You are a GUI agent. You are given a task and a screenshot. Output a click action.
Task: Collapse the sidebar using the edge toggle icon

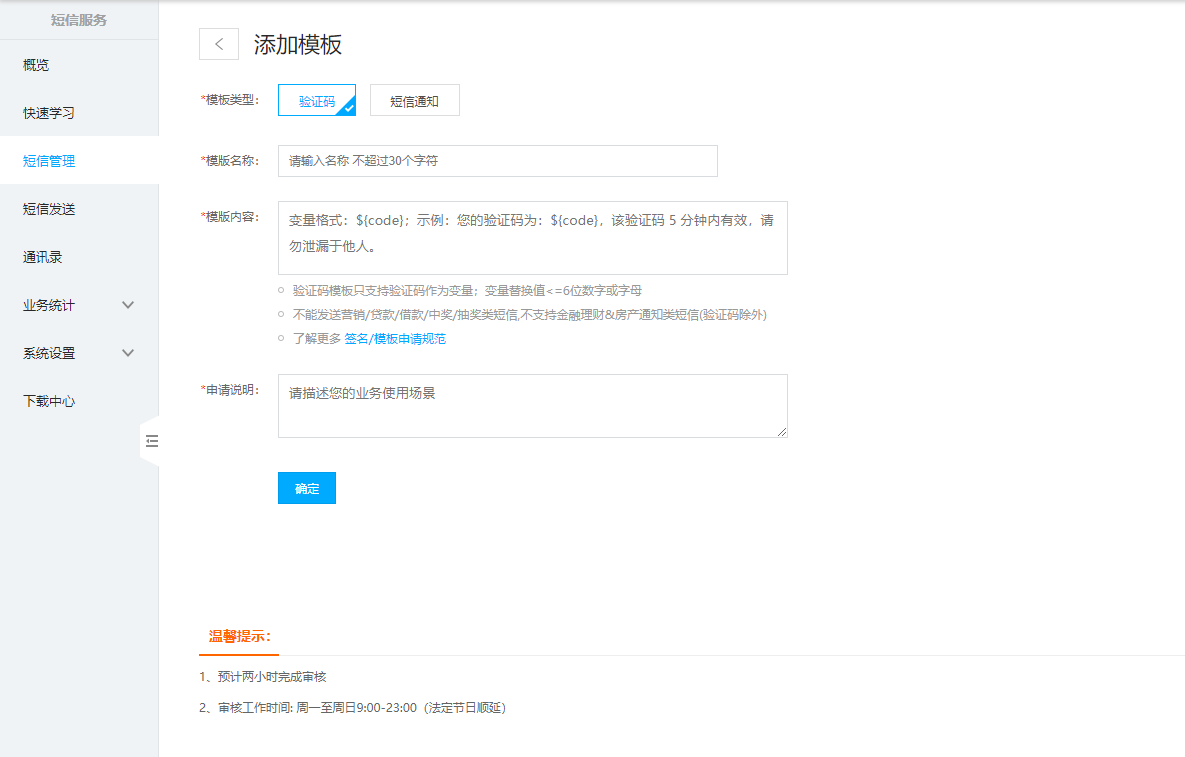(x=151, y=441)
